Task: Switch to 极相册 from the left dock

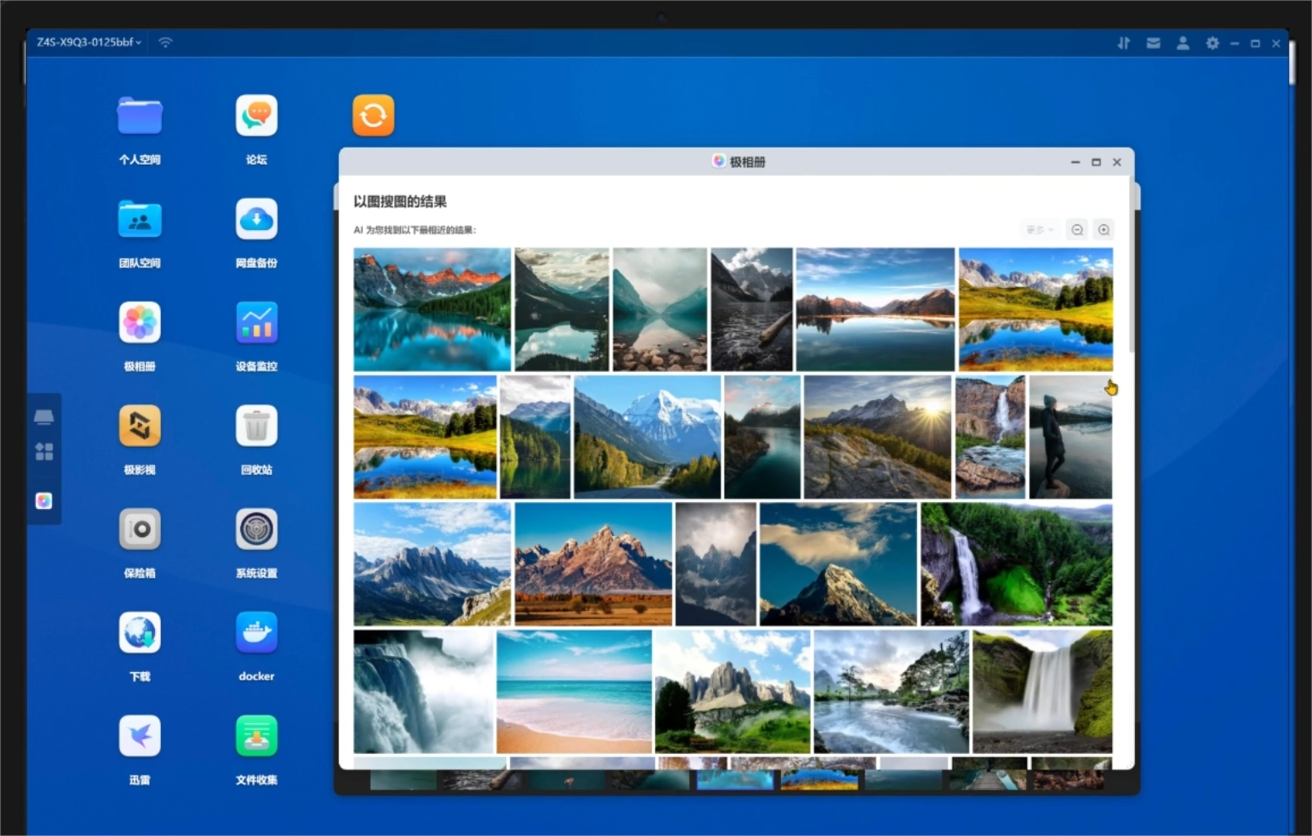Action: [x=44, y=501]
